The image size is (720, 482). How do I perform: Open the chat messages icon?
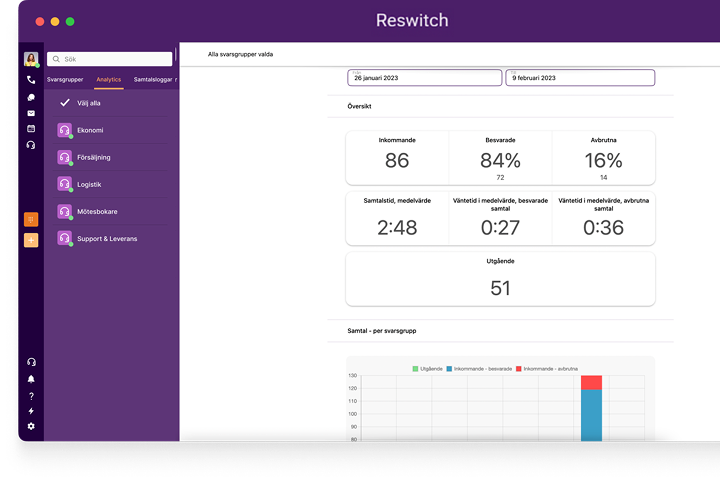tap(31, 97)
